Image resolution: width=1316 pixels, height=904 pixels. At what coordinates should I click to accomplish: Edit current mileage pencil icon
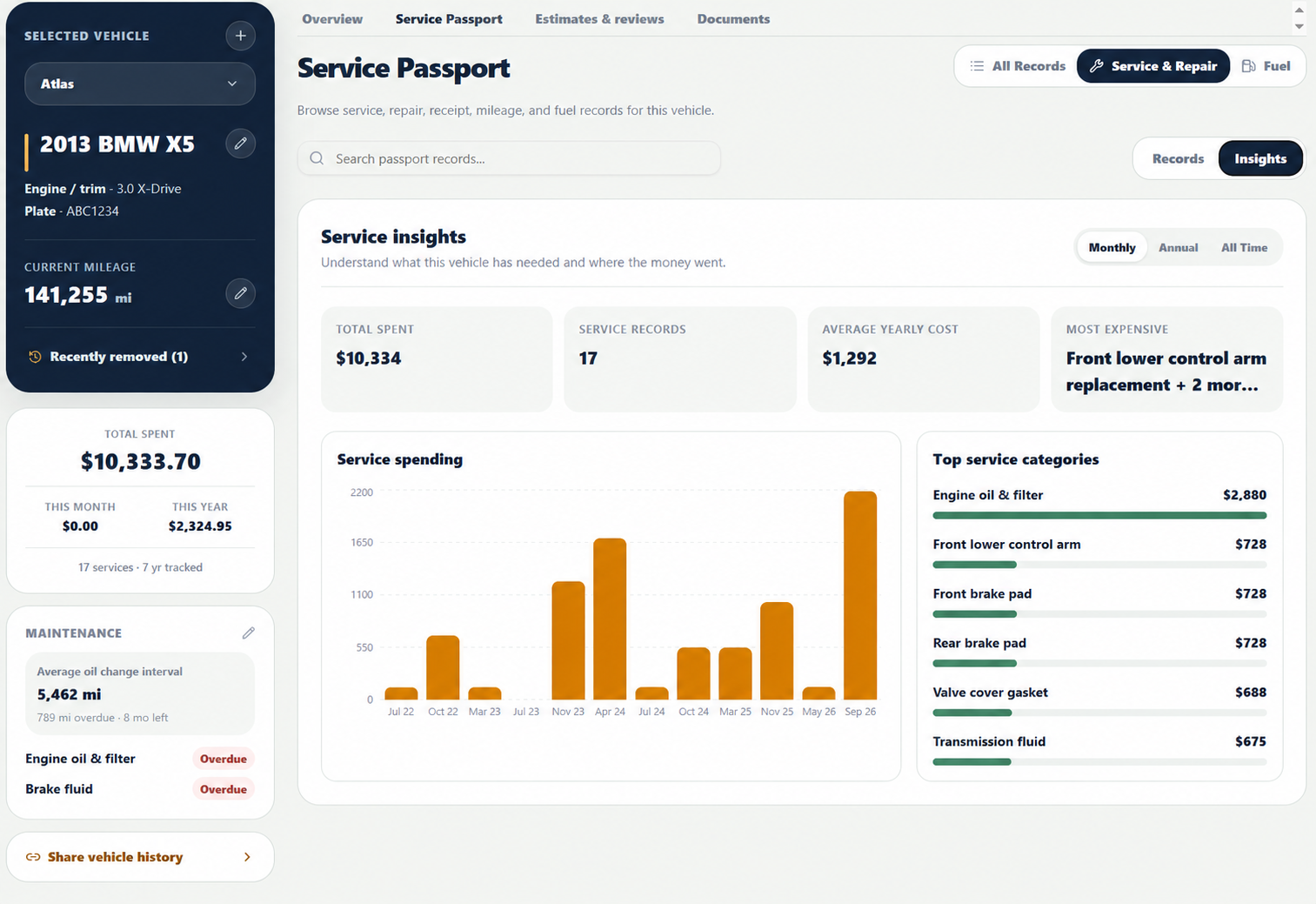tap(241, 293)
